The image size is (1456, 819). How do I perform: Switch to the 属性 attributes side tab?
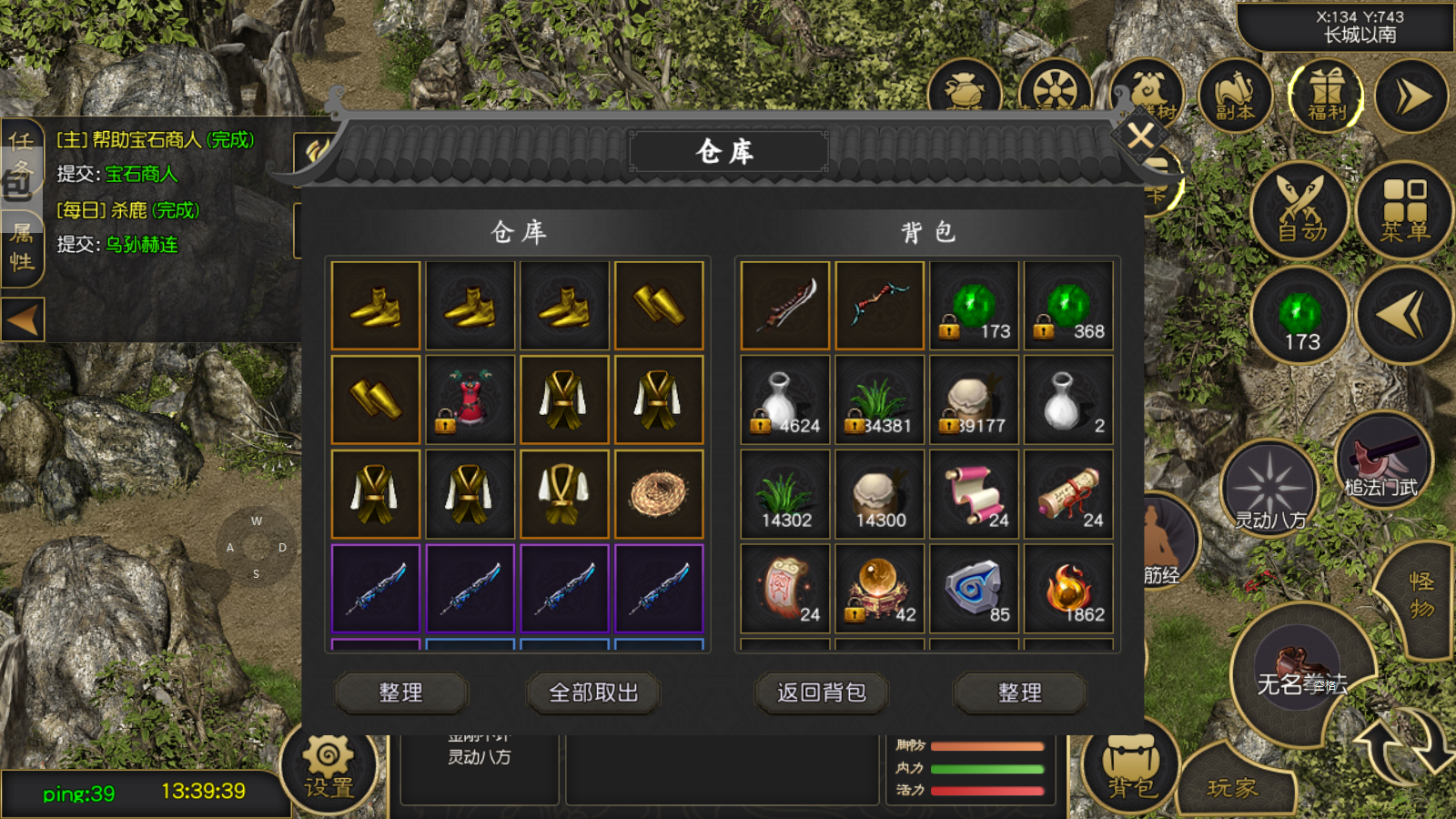click(22, 248)
